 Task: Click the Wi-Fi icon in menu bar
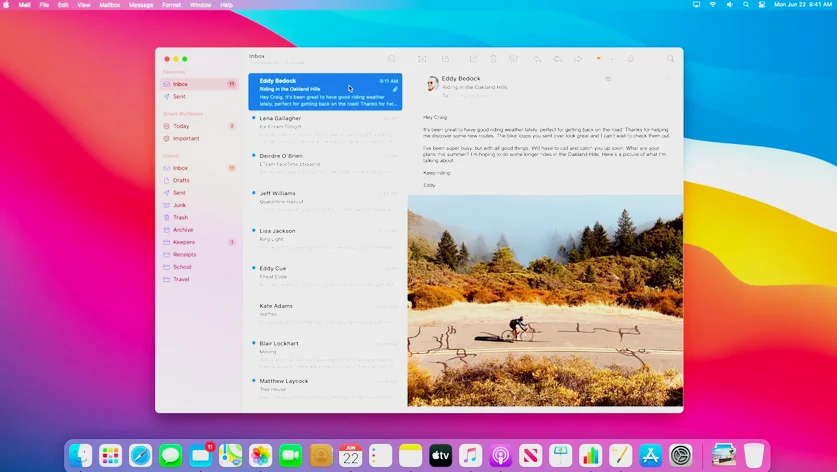pyautogui.click(x=713, y=5)
